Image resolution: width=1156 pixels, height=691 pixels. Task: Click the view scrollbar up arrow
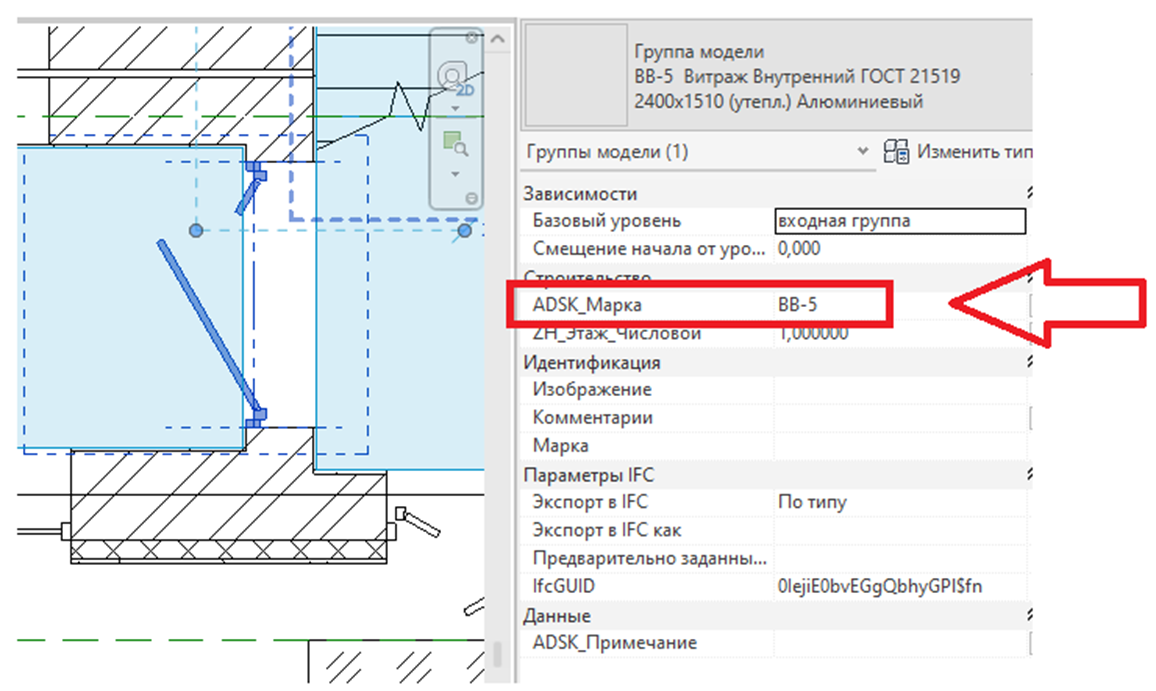498,38
